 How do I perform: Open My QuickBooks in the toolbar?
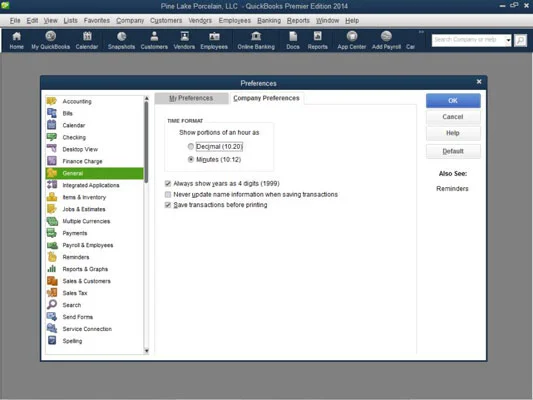point(51,40)
